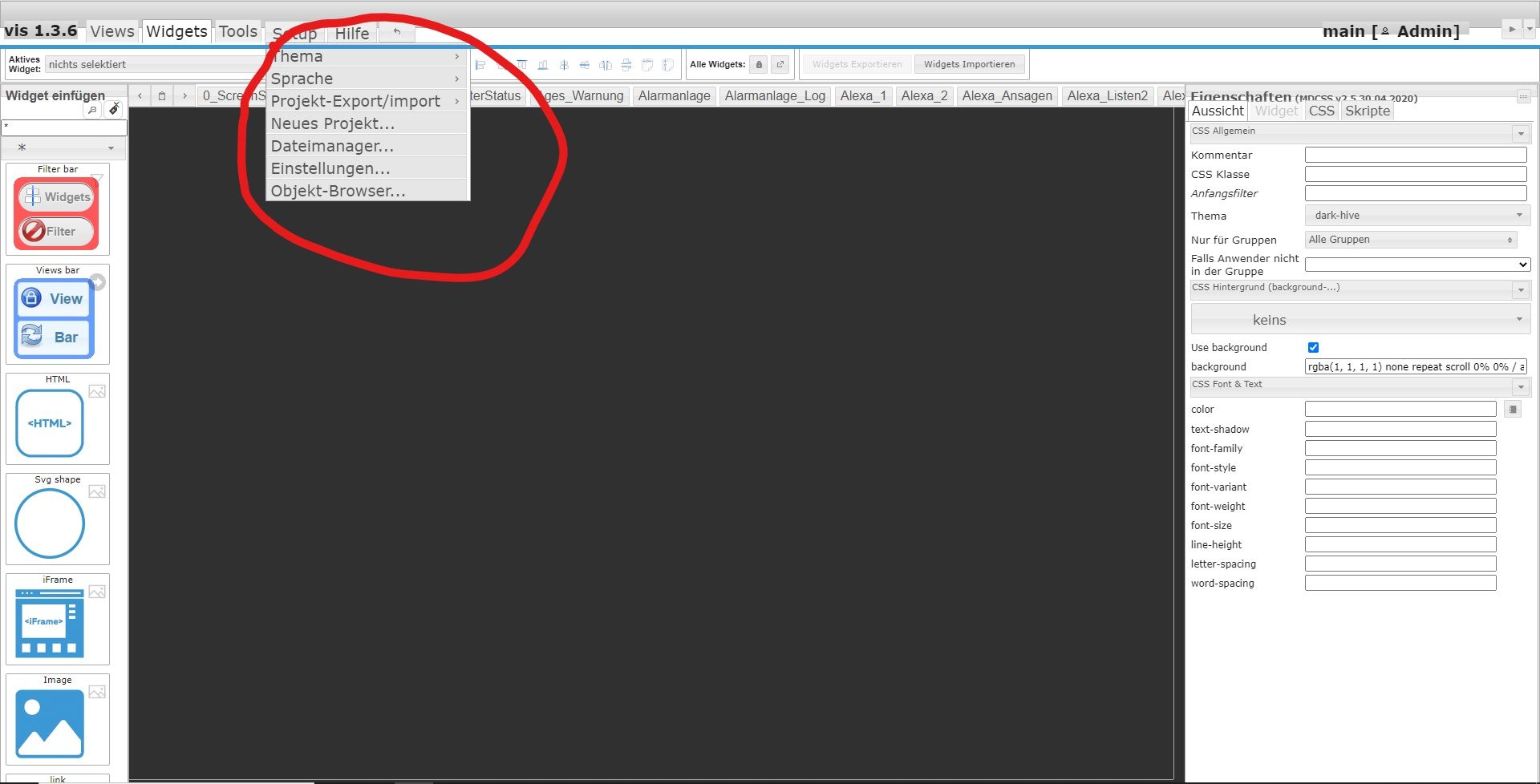Screen dimensions: 1540x784
Task: Click the color picker button next to color
Action: [1513, 410]
